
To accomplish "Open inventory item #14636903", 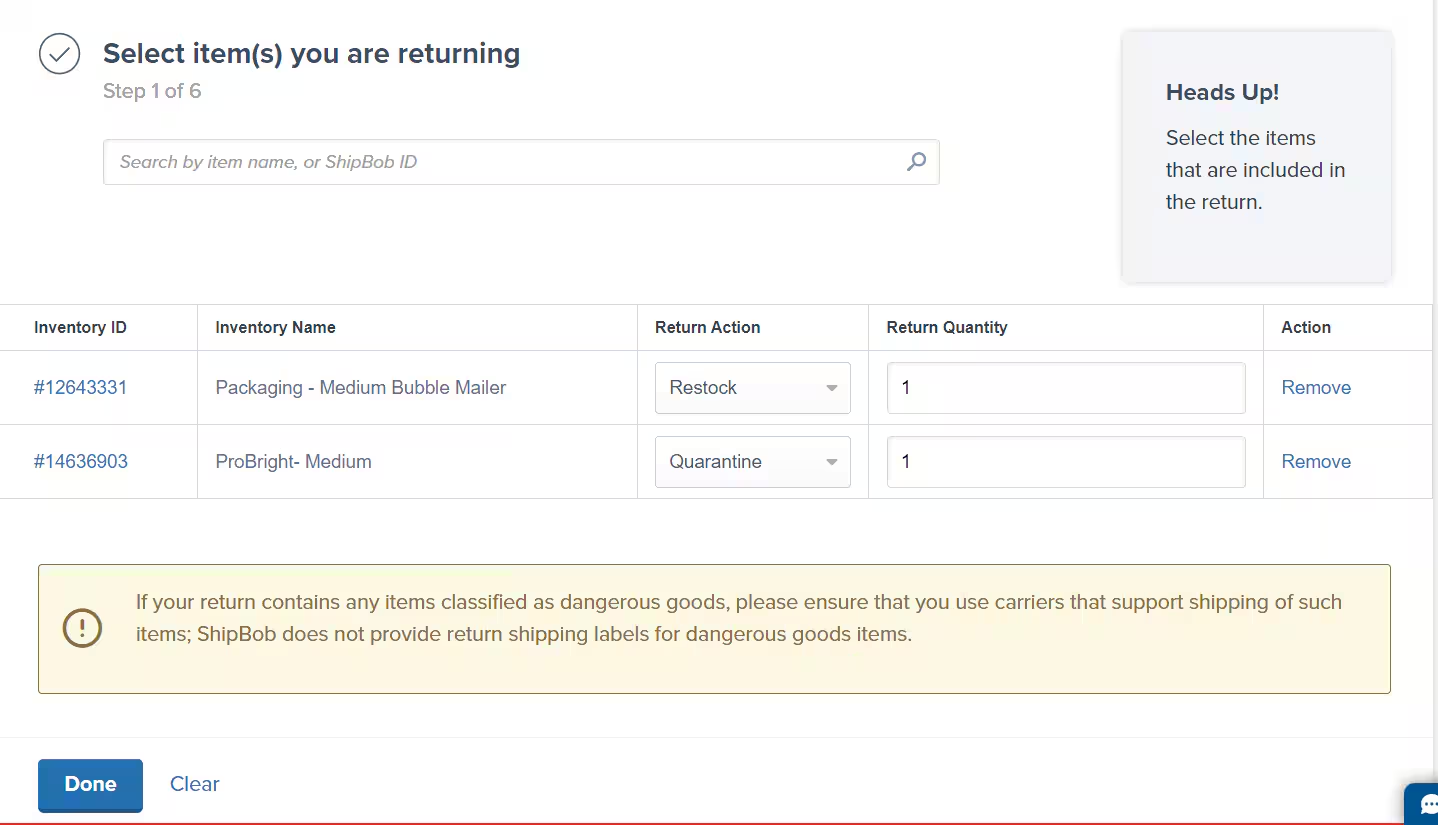I will 81,461.
